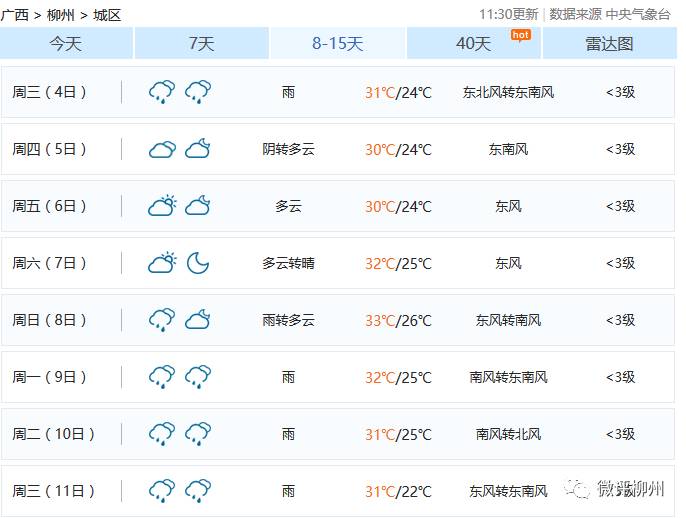The height and width of the screenshot is (518, 686).
Task: Click the night rain icon for 周二（10日）
Action: 198,434
